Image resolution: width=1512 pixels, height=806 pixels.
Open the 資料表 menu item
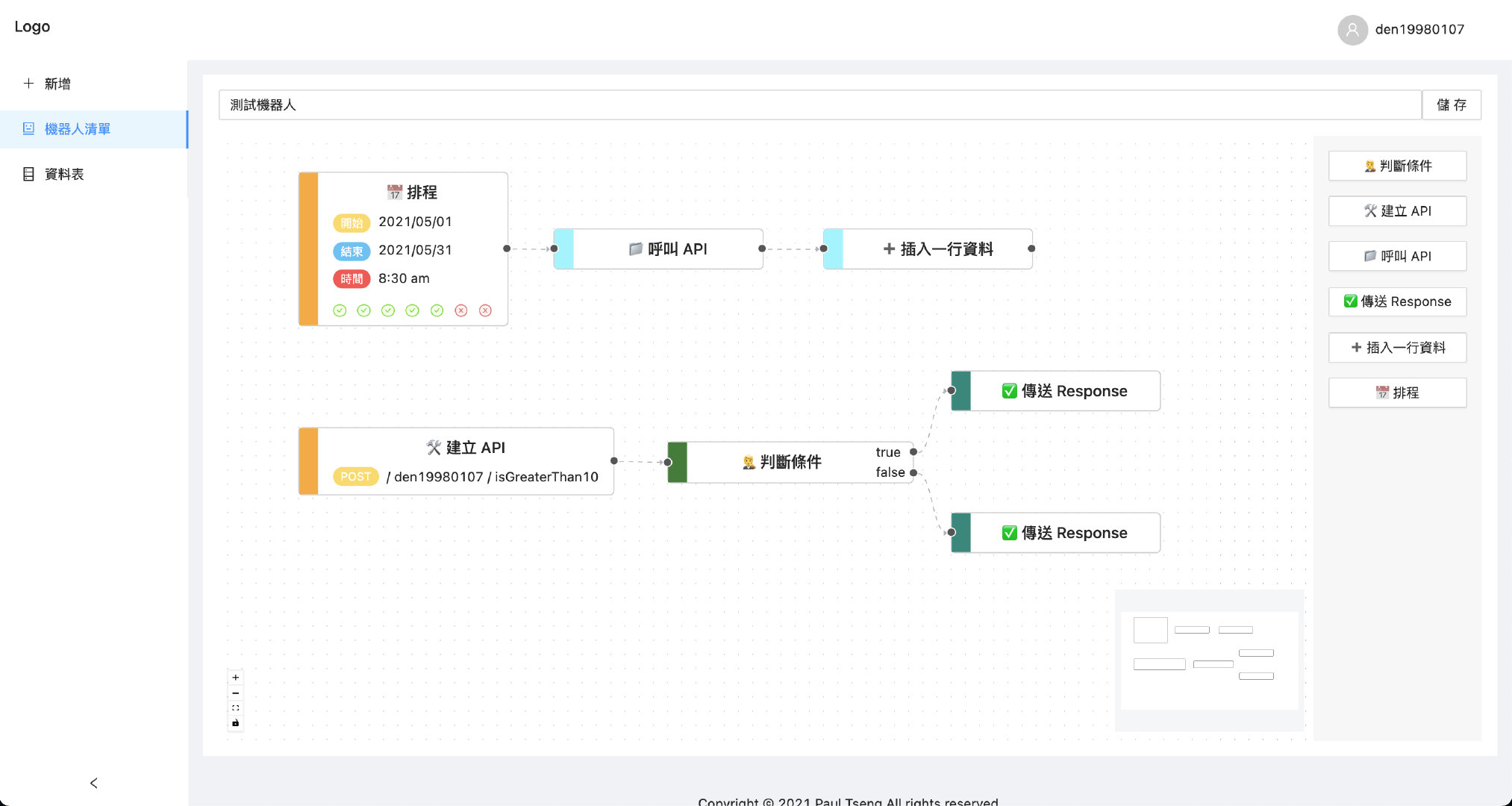coord(93,174)
